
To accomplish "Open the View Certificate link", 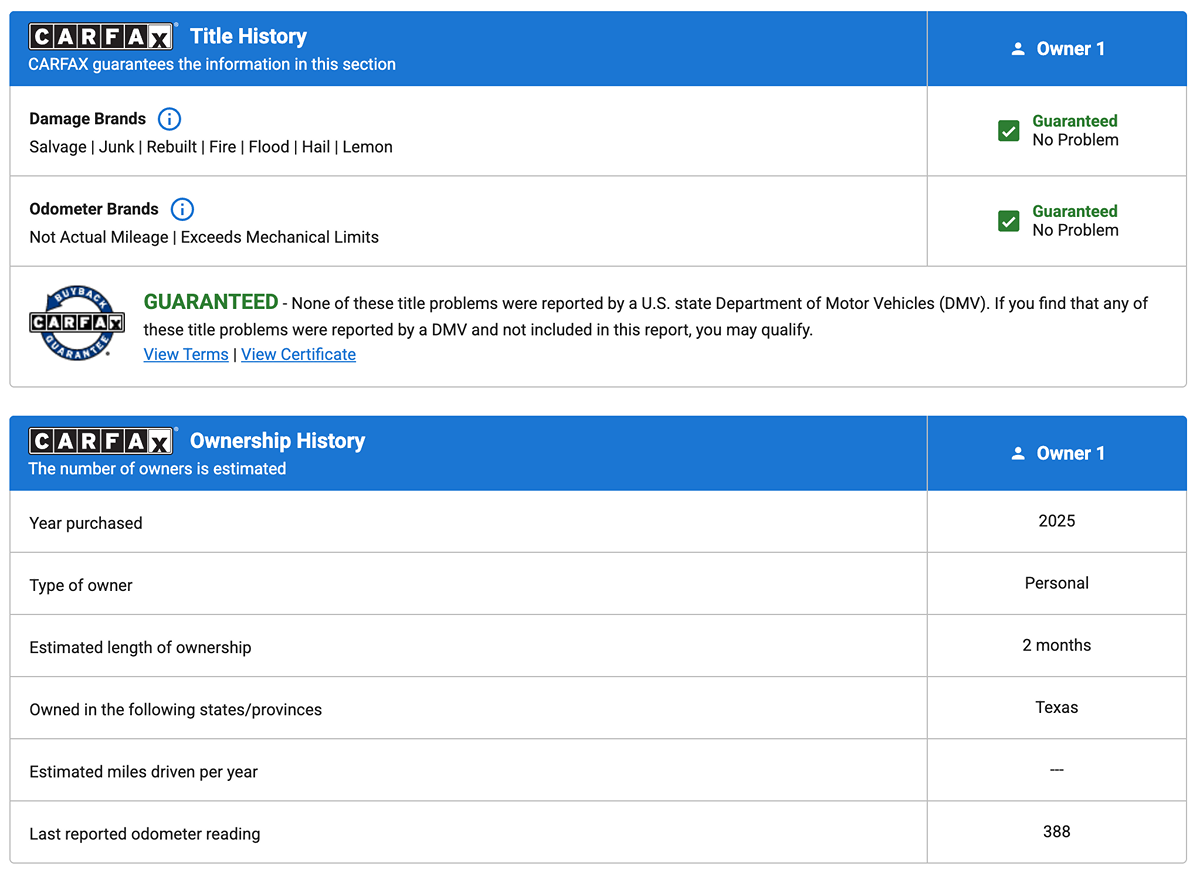I will coord(298,354).
